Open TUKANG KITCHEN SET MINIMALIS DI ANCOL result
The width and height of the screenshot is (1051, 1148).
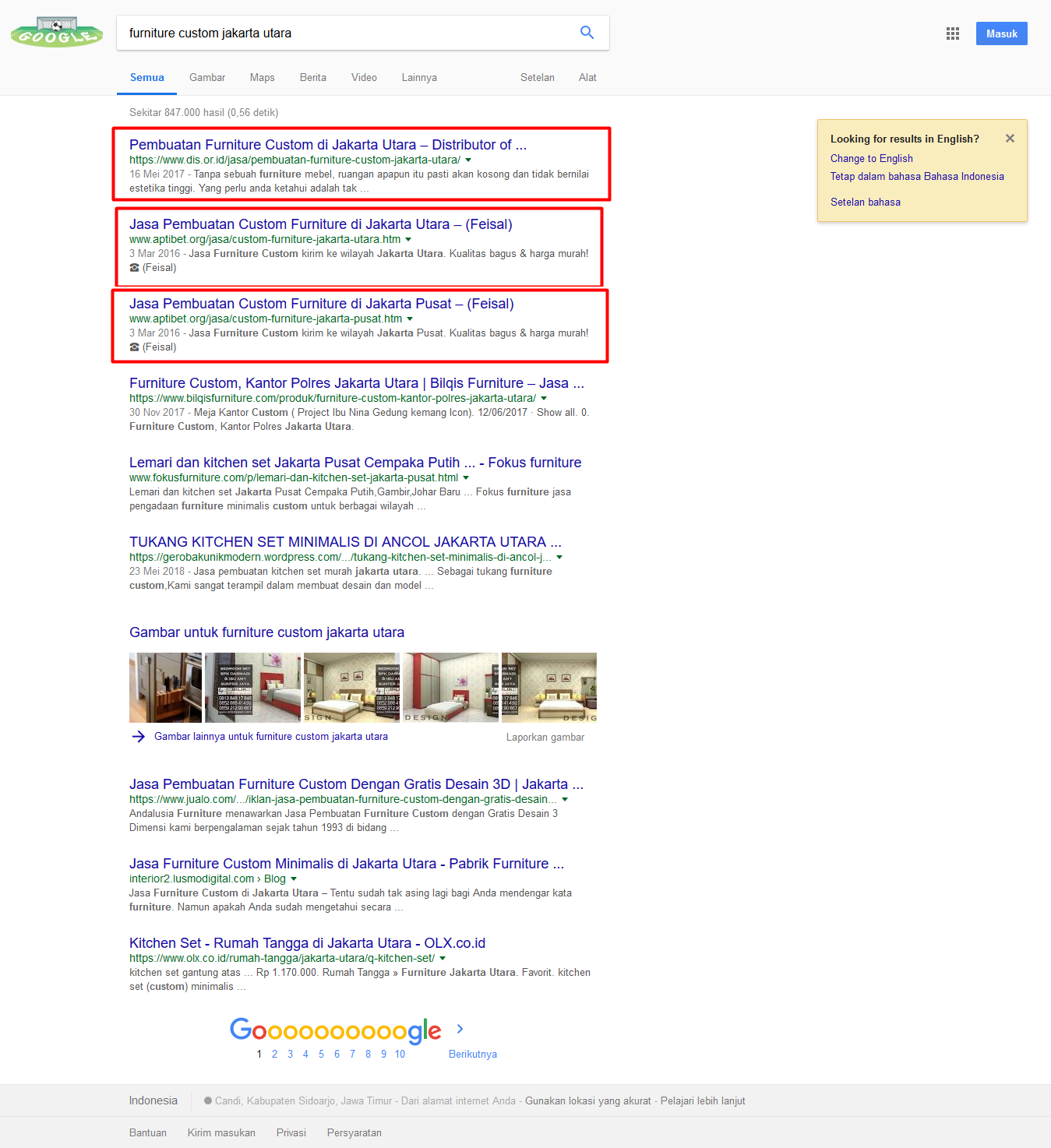[345, 542]
